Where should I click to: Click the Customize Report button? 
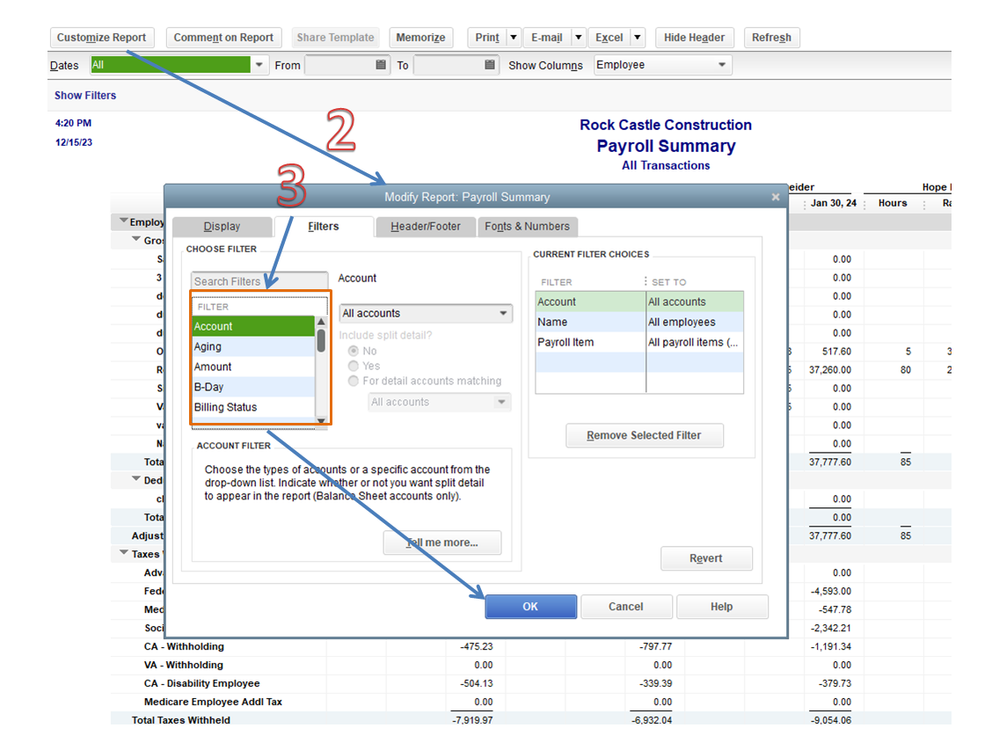pos(101,38)
